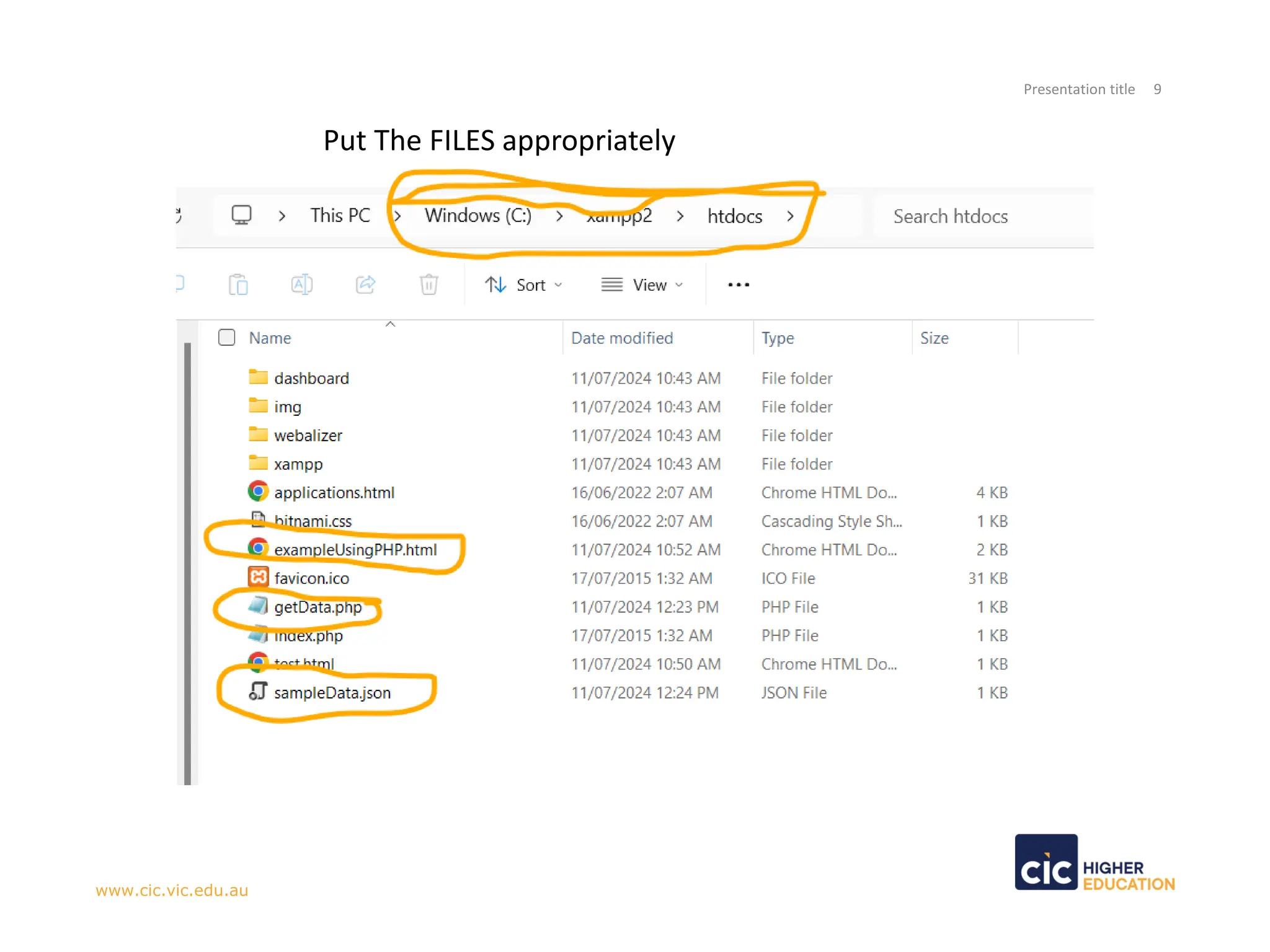The width and height of the screenshot is (1270, 952).
Task: Sort by the Date modified column header
Action: pyautogui.click(x=622, y=338)
